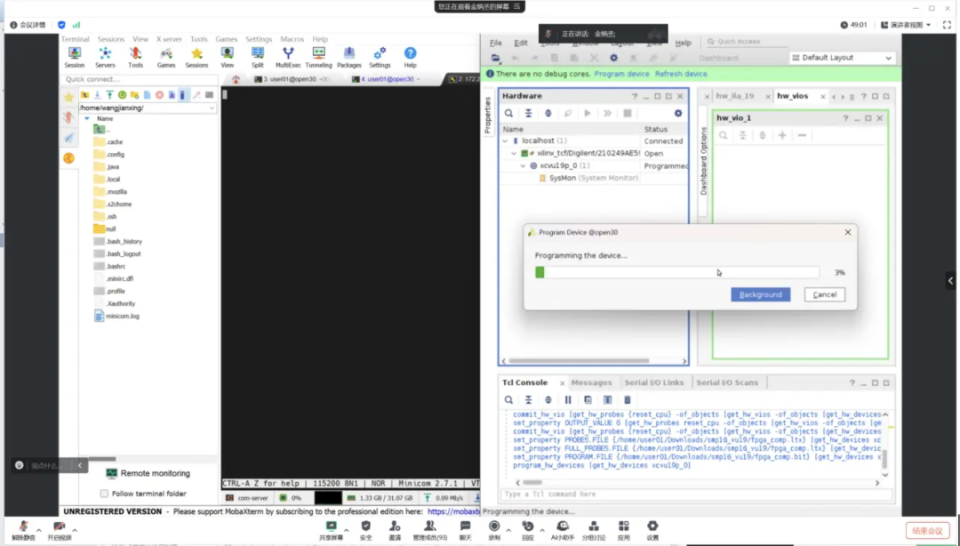
Task: Click the Hardware panel run trigger play icon
Action: [x=587, y=113]
